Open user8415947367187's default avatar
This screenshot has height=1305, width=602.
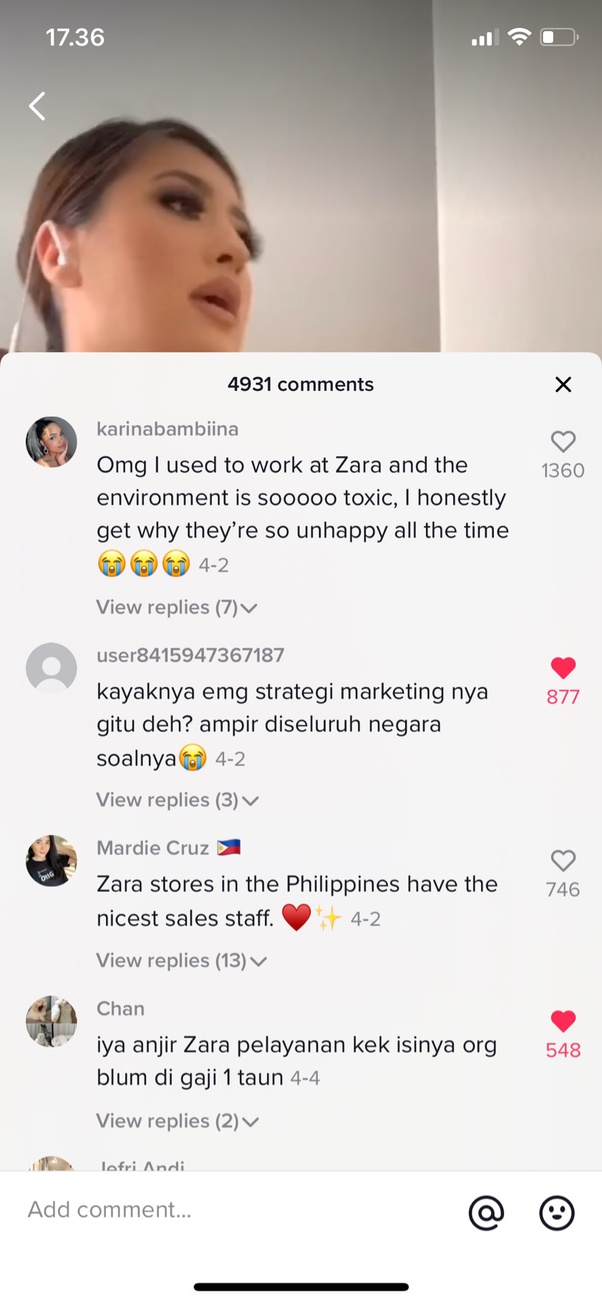(51, 668)
